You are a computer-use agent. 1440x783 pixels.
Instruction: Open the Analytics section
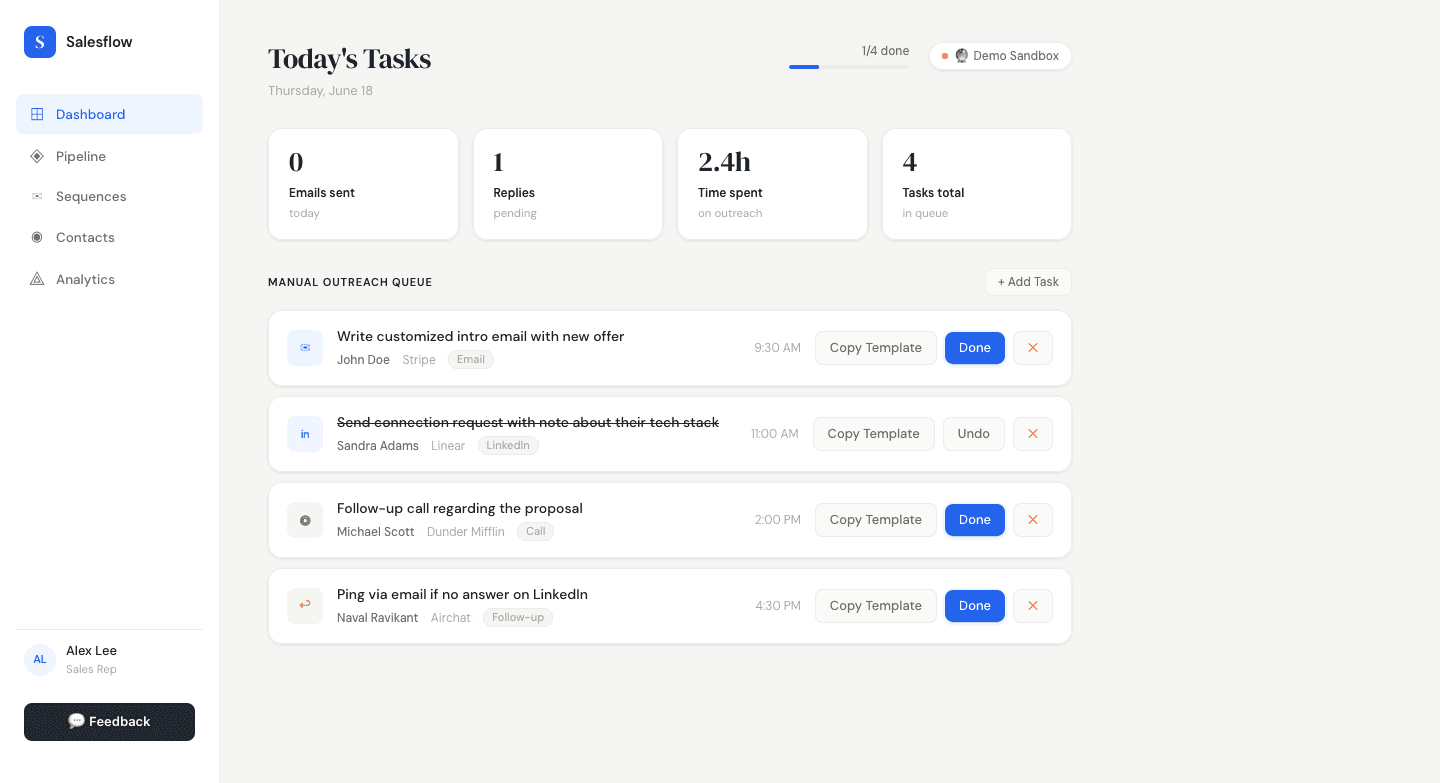pyautogui.click(x=109, y=279)
